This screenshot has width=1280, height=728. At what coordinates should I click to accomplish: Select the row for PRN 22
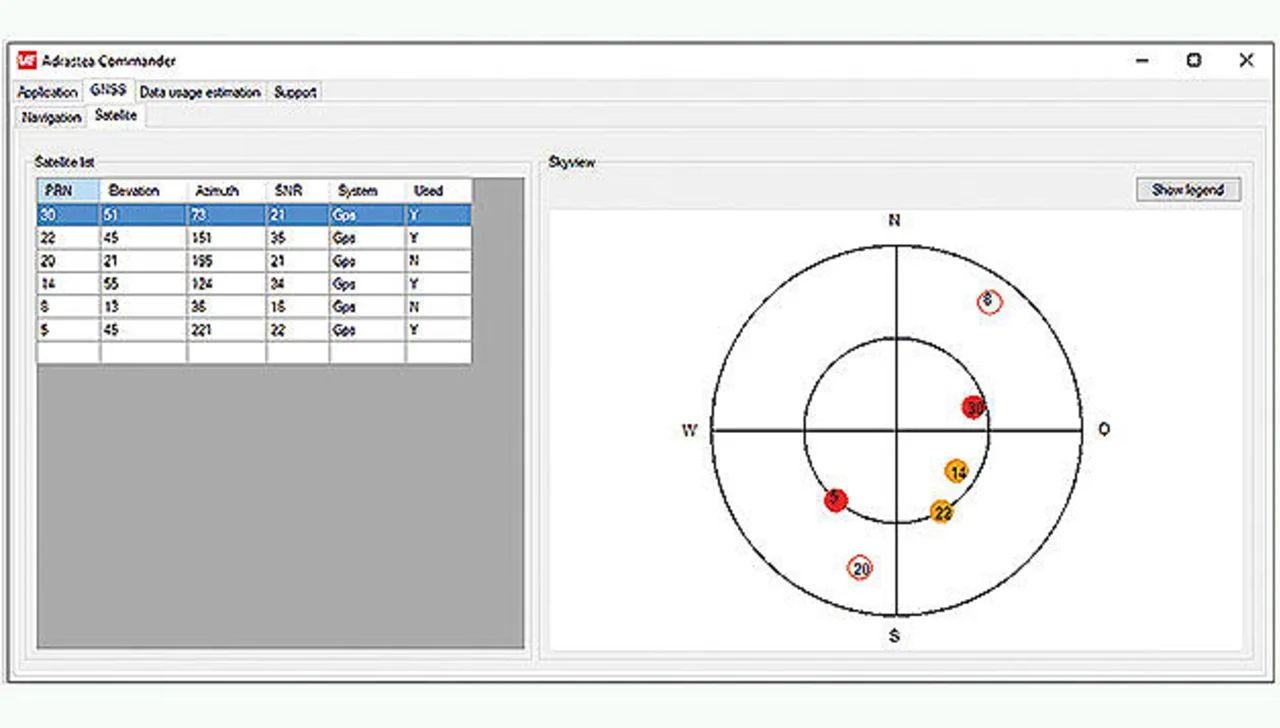click(254, 238)
